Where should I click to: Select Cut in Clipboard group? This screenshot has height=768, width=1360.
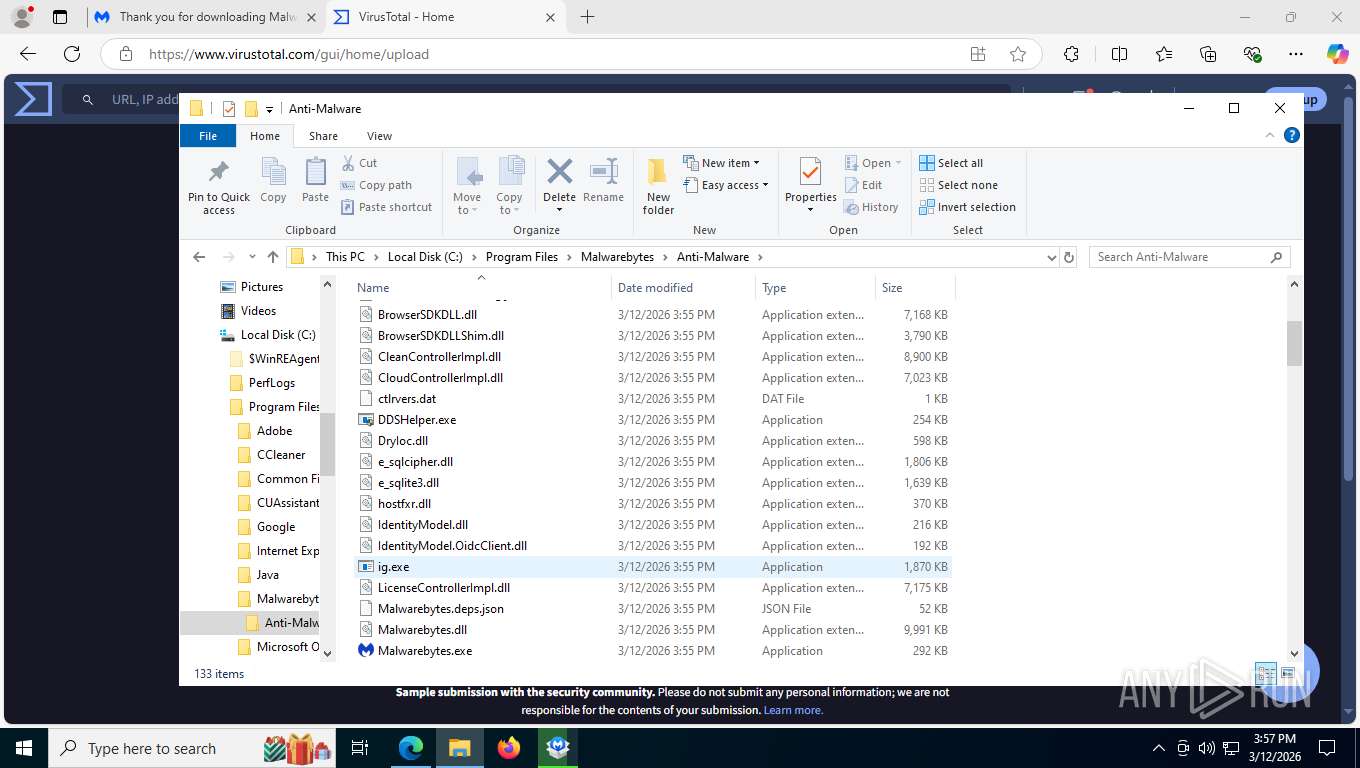(x=359, y=163)
